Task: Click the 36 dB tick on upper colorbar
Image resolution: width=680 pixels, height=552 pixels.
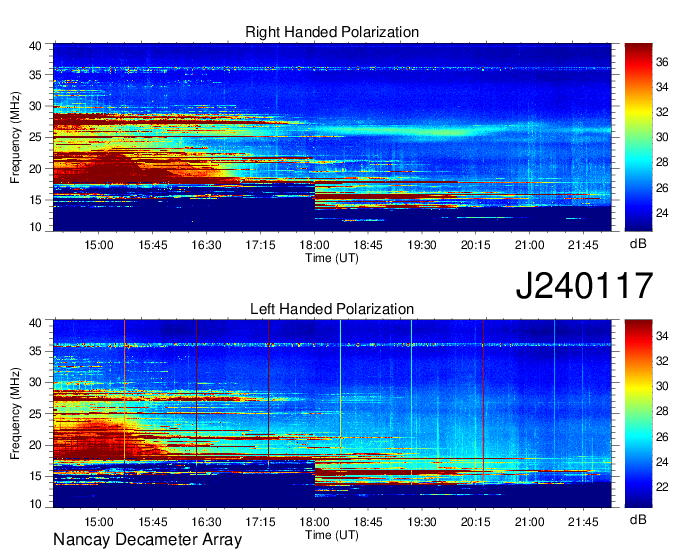Action: point(662,62)
